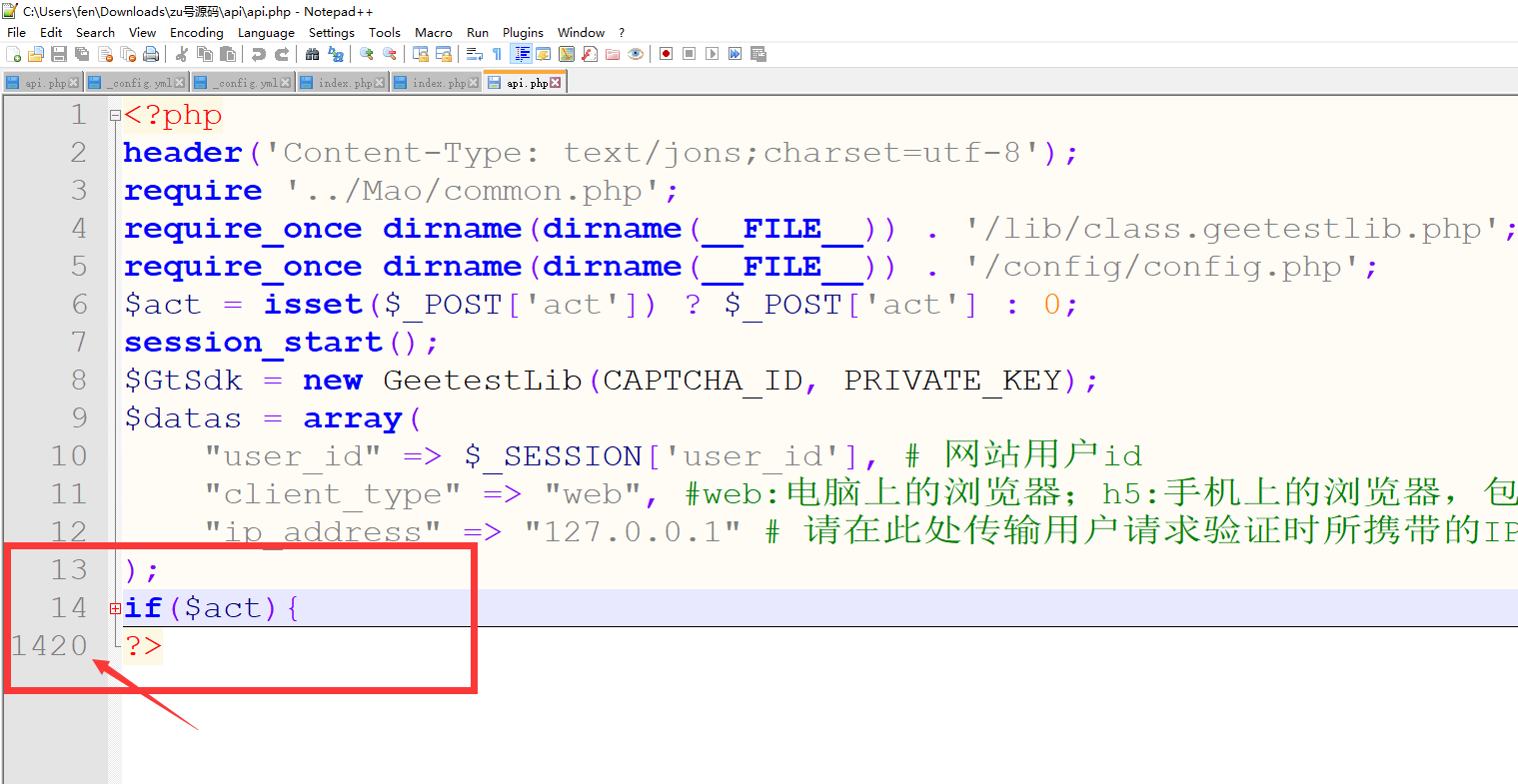The image size is (1518, 784).
Task: Expand the folded if($act) block
Action: (x=115, y=608)
